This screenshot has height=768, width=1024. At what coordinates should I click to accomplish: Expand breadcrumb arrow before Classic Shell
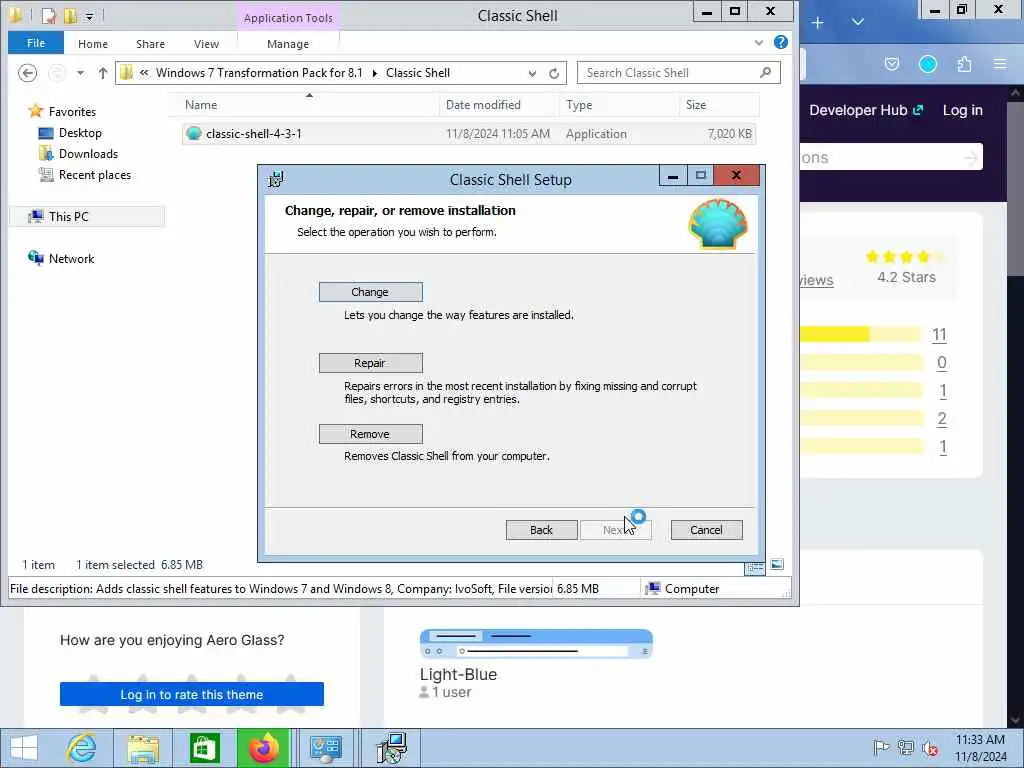375,73
